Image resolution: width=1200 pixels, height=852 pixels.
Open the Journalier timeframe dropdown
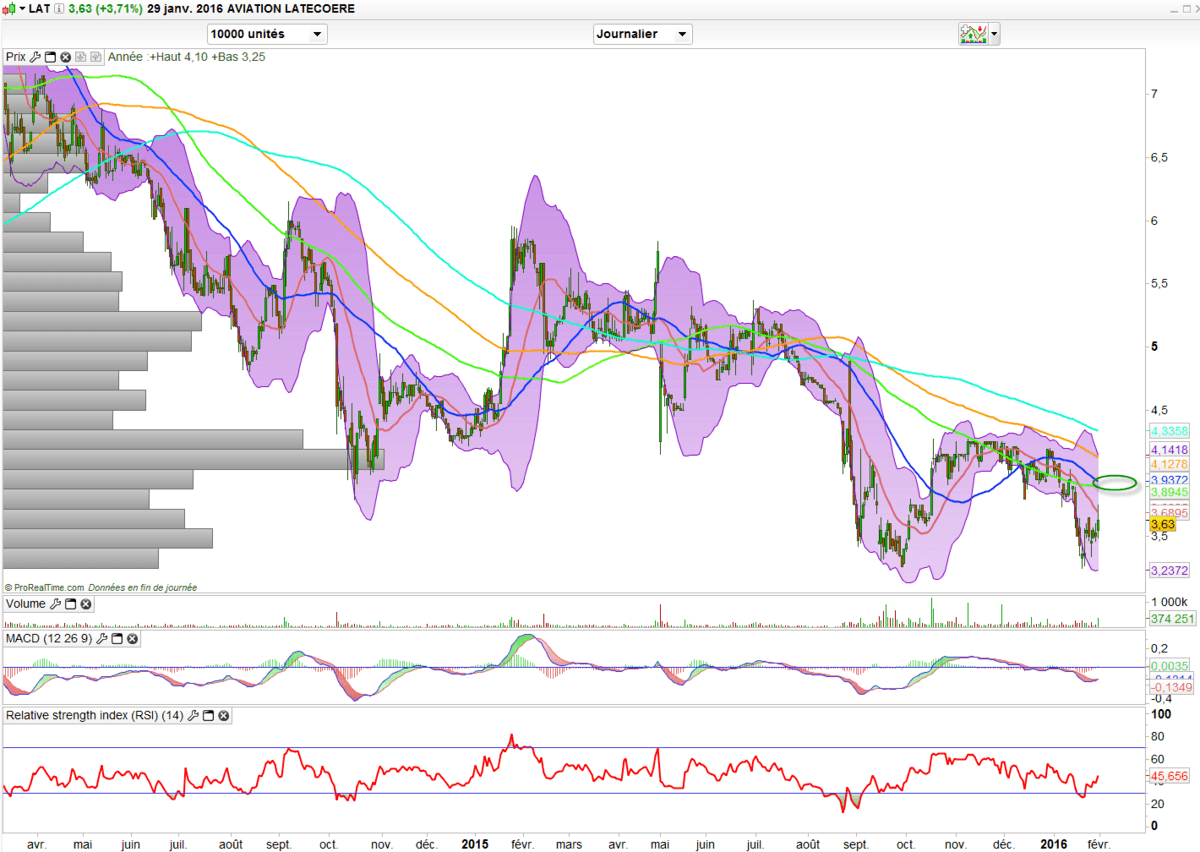(642, 34)
